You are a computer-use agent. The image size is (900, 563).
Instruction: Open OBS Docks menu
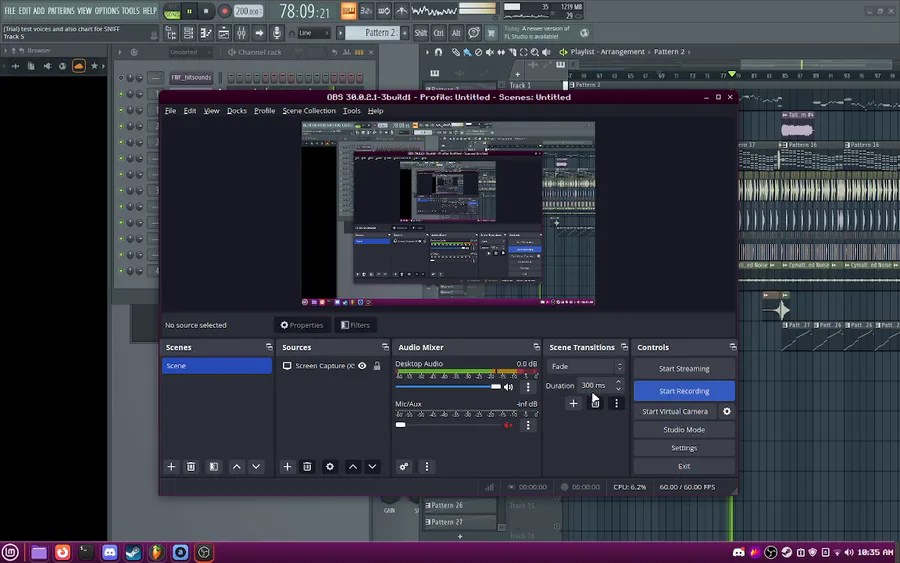[236, 111]
